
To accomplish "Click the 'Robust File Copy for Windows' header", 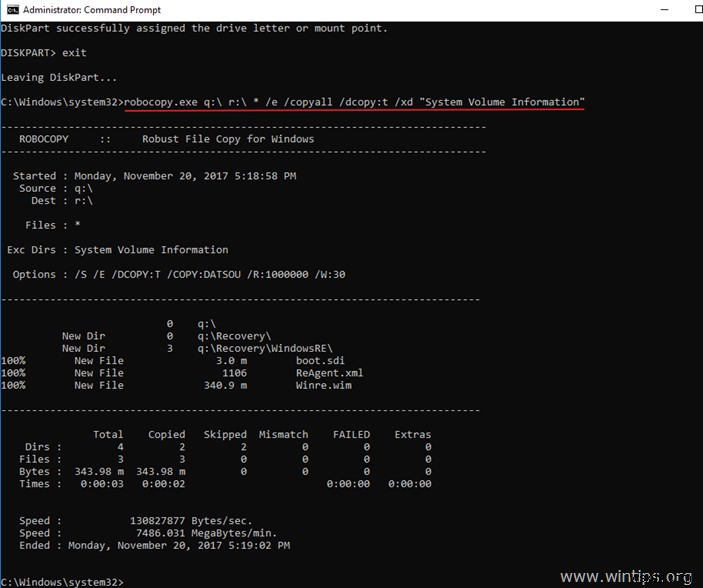I will tap(228, 139).
